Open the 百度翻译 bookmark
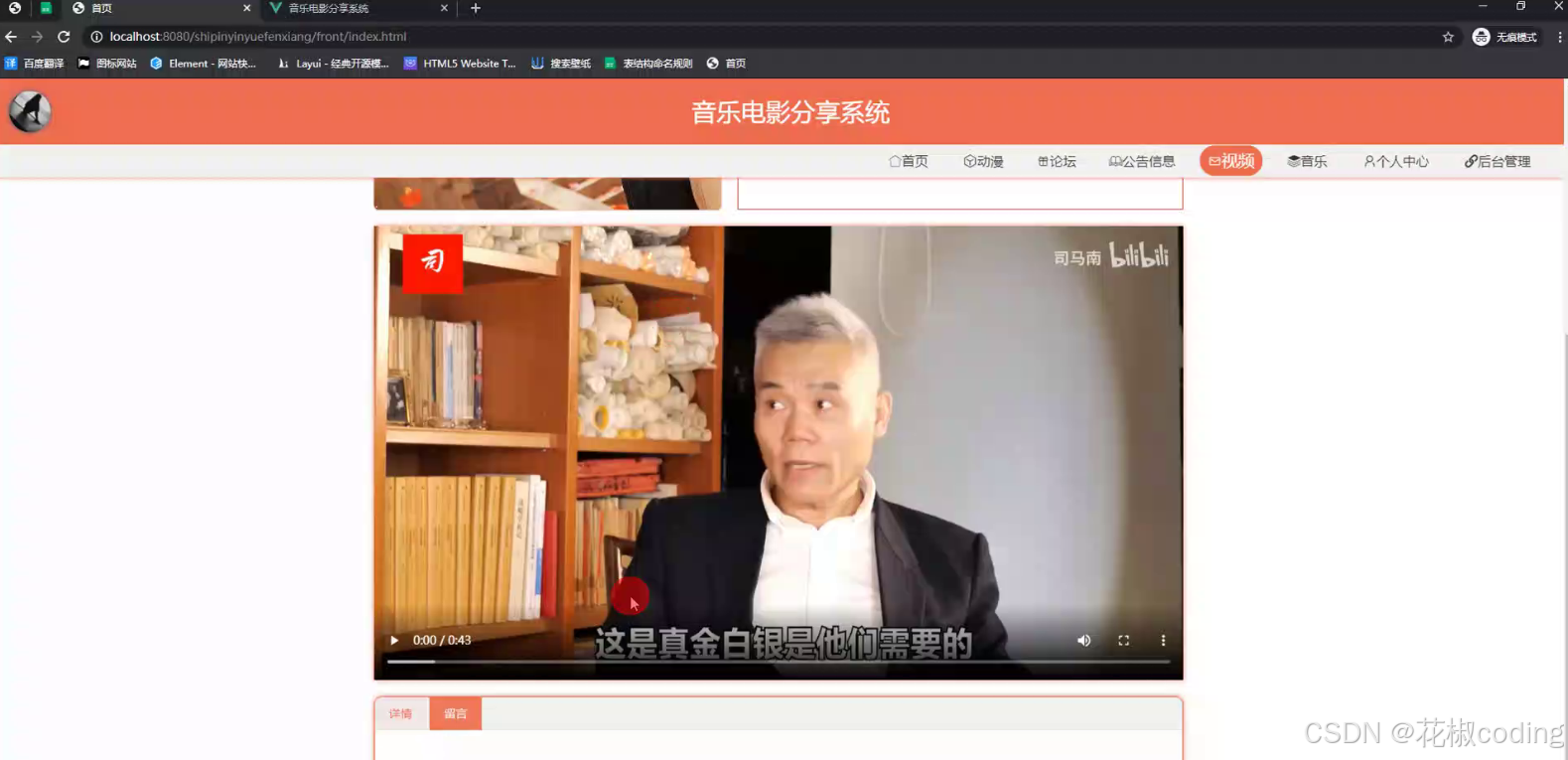This screenshot has width=1568, height=760. pos(35,64)
